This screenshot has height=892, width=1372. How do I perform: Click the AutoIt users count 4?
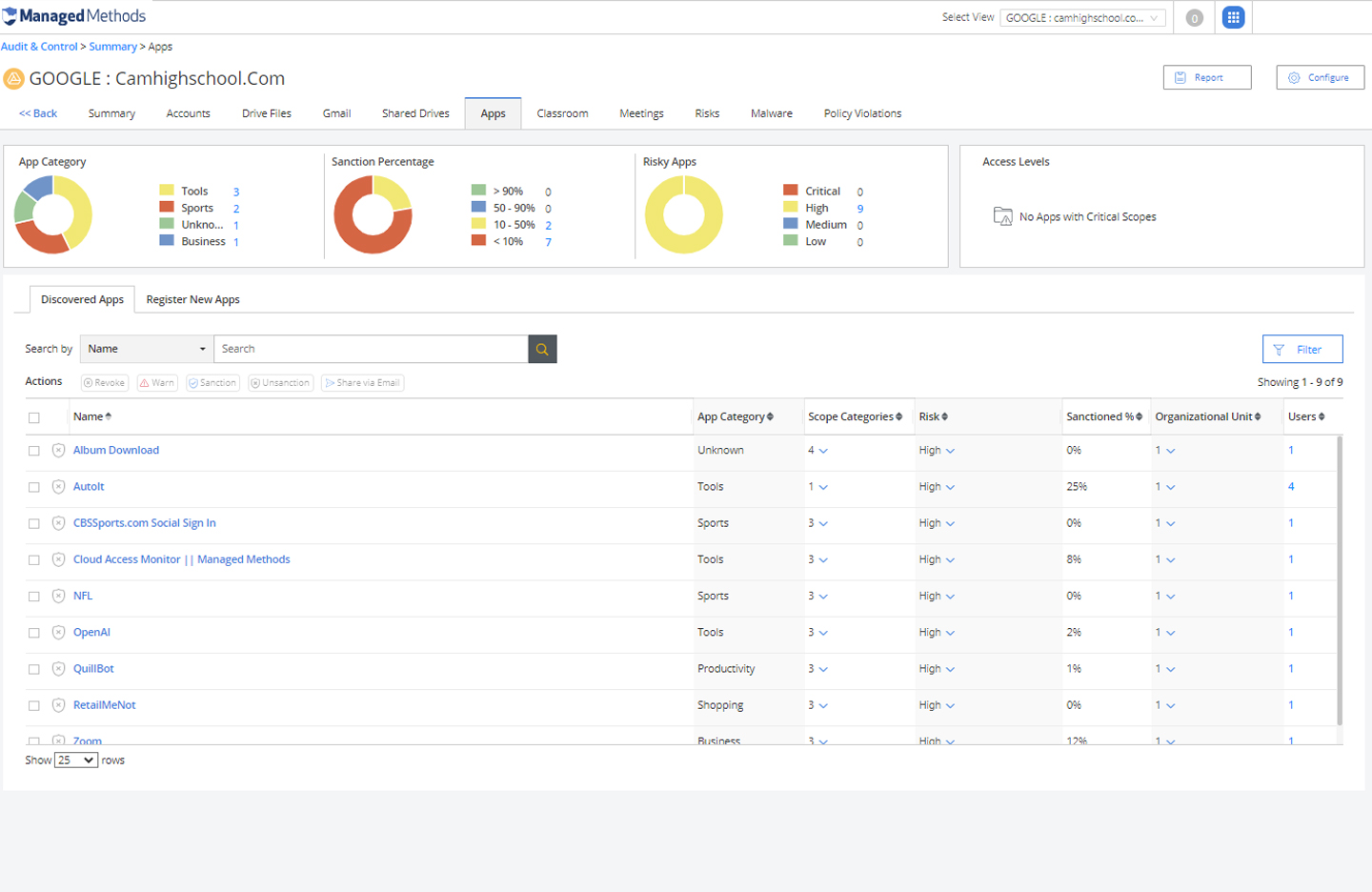pyautogui.click(x=1291, y=487)
